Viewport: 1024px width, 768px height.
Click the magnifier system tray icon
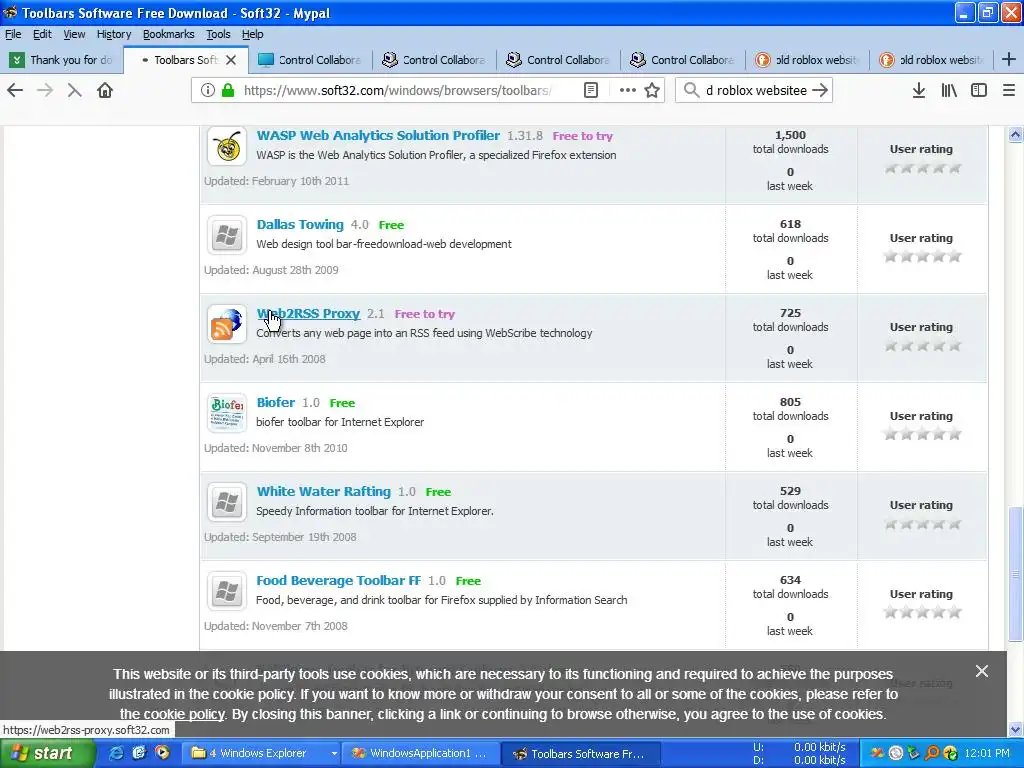(931, 753)
